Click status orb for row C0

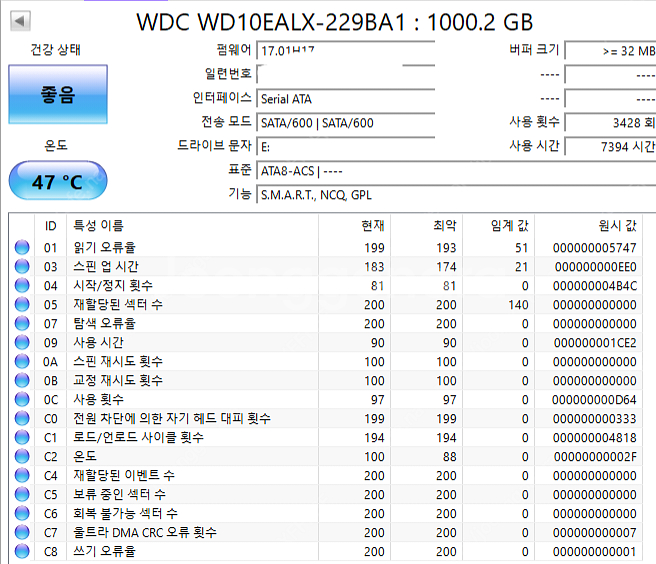click(x=22, y=418)
